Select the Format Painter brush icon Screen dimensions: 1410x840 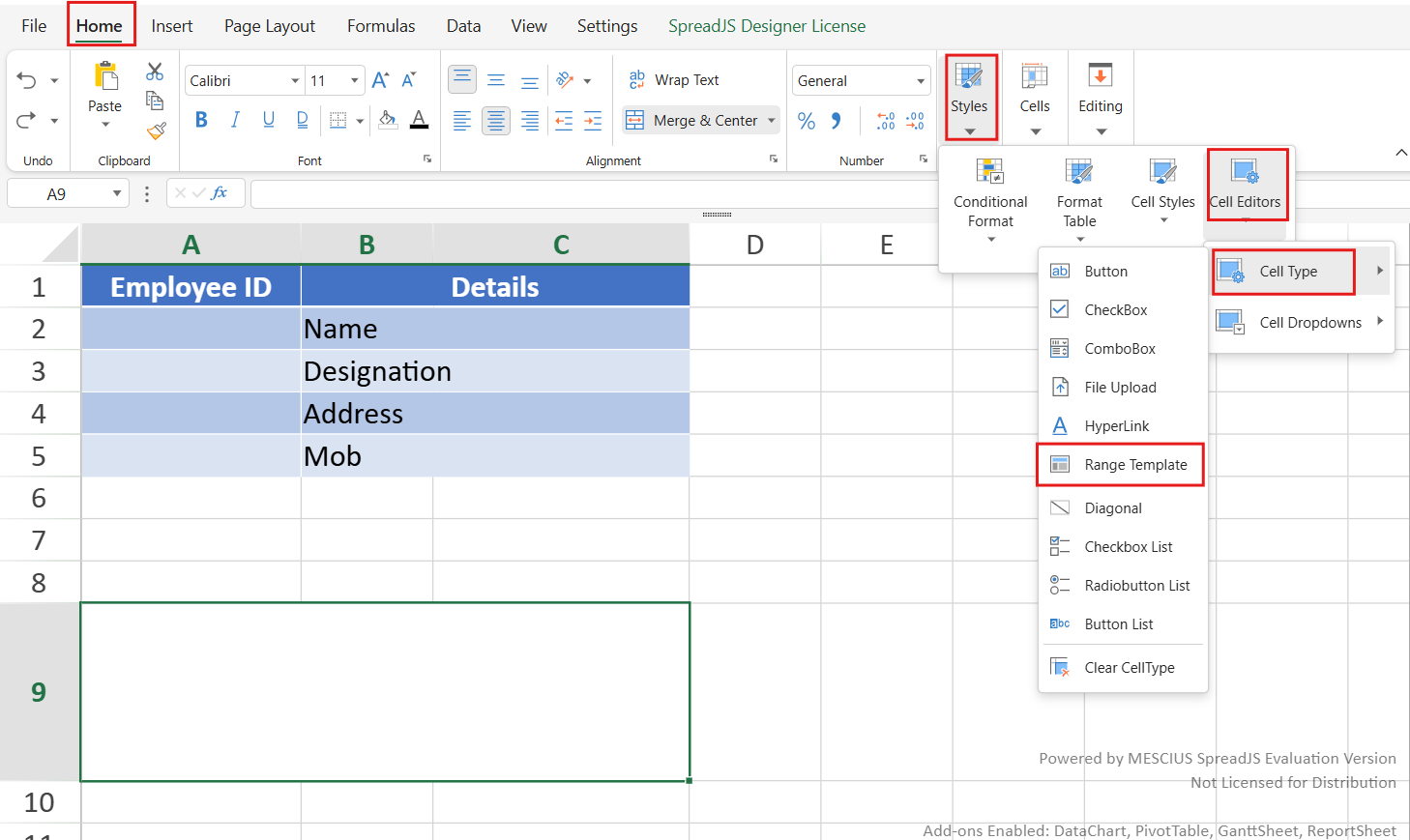(157, 130)
